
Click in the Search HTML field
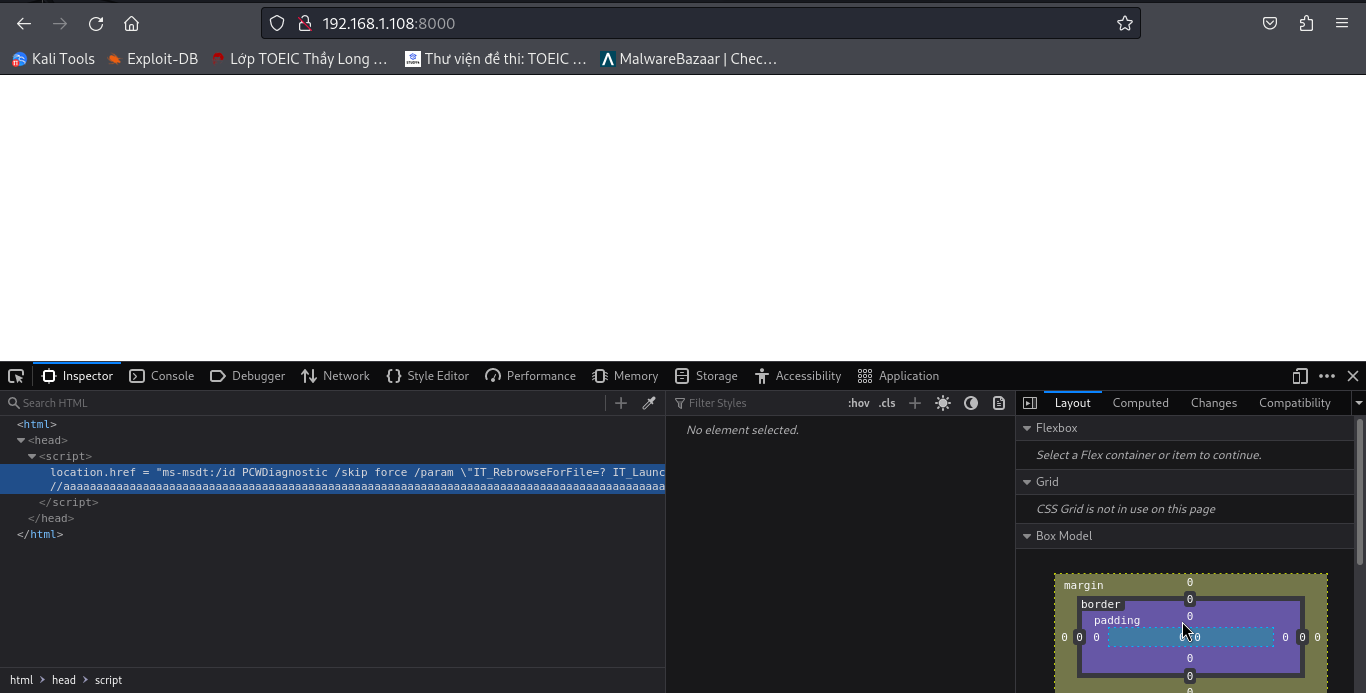(305, 403)
